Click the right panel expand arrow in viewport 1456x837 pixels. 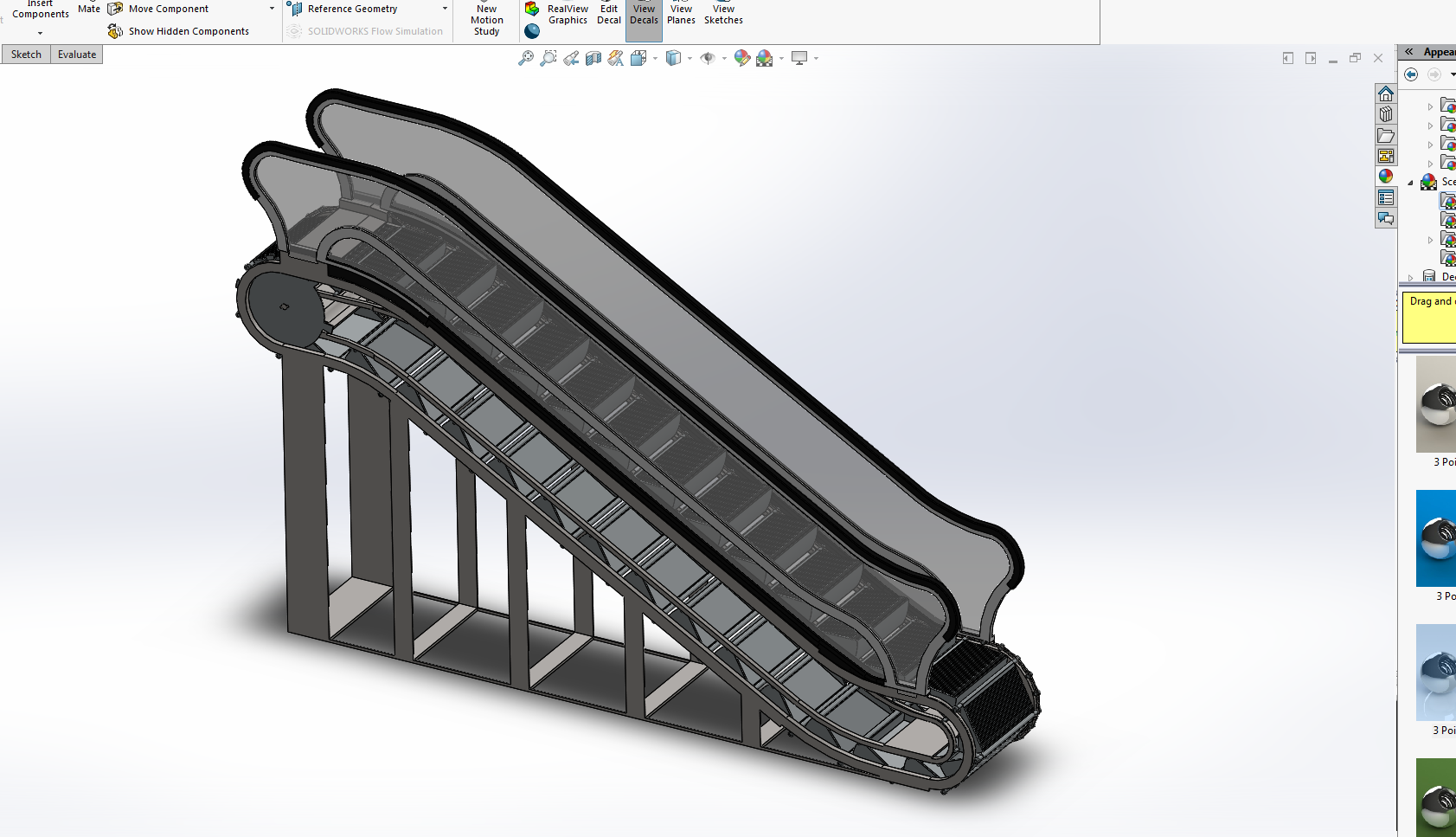click(1311, 58)
